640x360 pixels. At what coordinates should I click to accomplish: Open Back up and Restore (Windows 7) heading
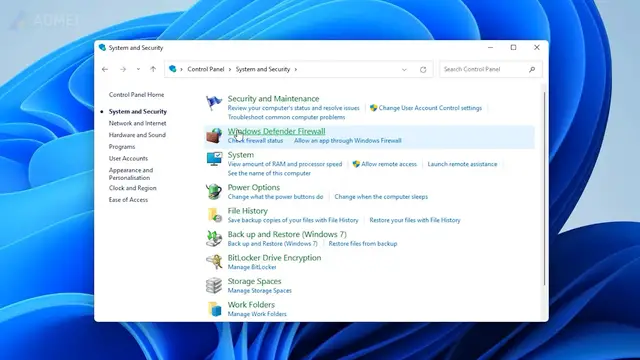(x=287, y=234)
